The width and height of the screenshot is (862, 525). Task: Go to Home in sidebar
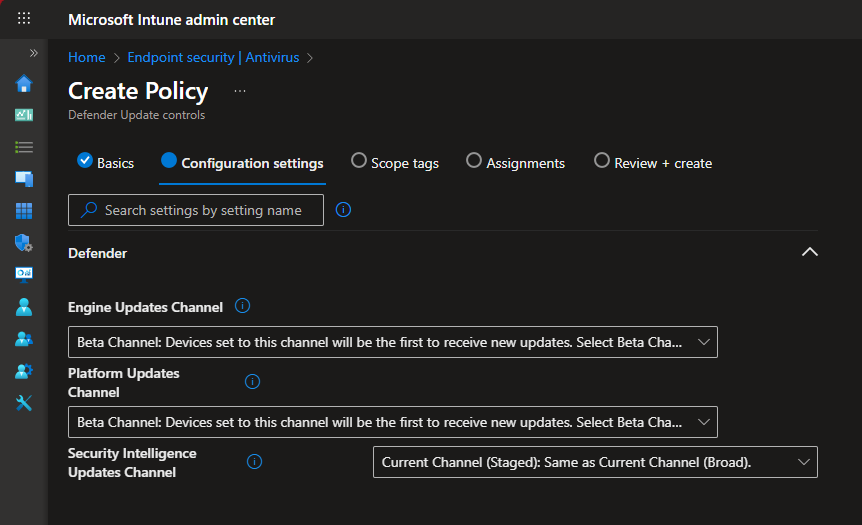pyautogui.click(x=24, y=84)
